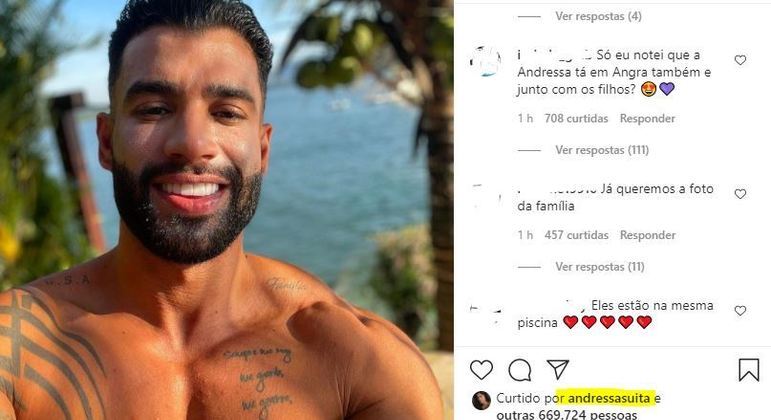View the 'outras 669.724 pessoas' likes list
The width and height of the screenshot is (771, 420).
(x=566, y=415)
